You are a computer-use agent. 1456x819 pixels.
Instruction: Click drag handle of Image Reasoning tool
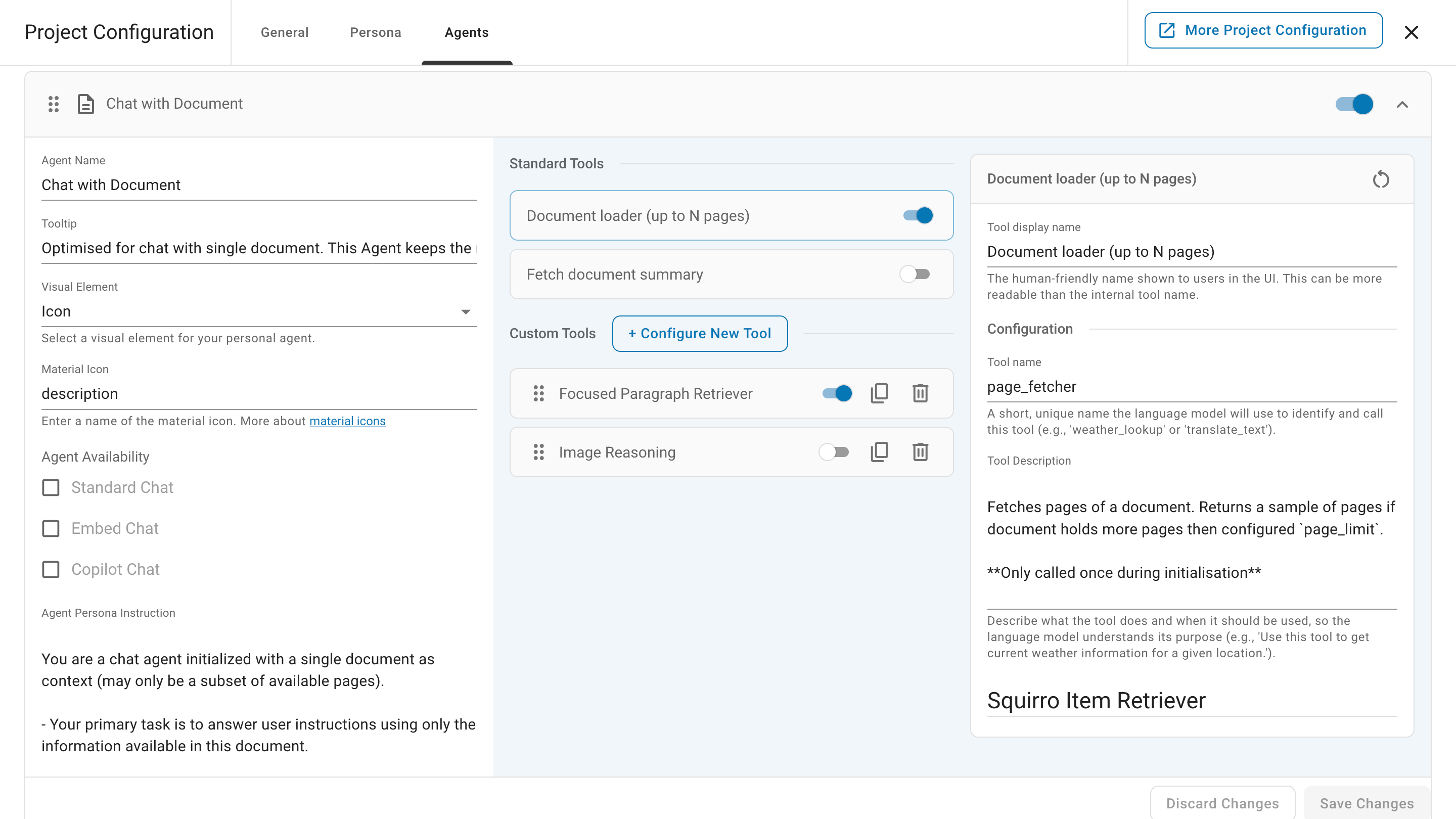click(538, 452)
